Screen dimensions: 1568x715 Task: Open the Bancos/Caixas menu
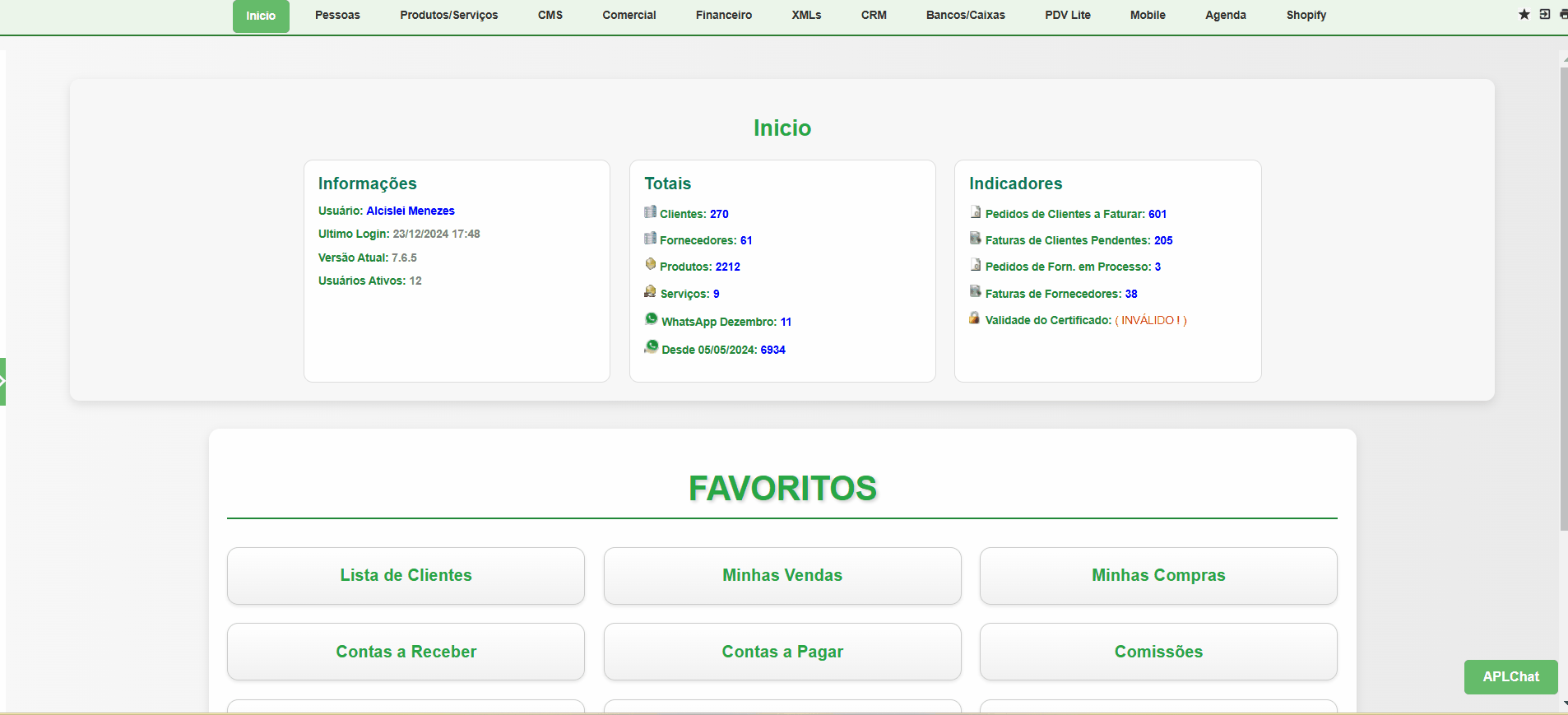pos(966,15)
